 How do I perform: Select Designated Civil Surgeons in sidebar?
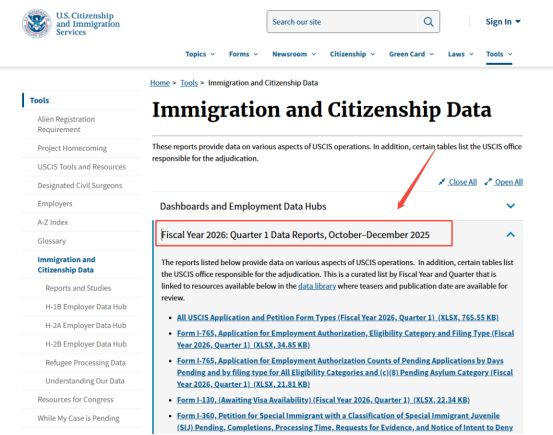click(x=80, y=186)
